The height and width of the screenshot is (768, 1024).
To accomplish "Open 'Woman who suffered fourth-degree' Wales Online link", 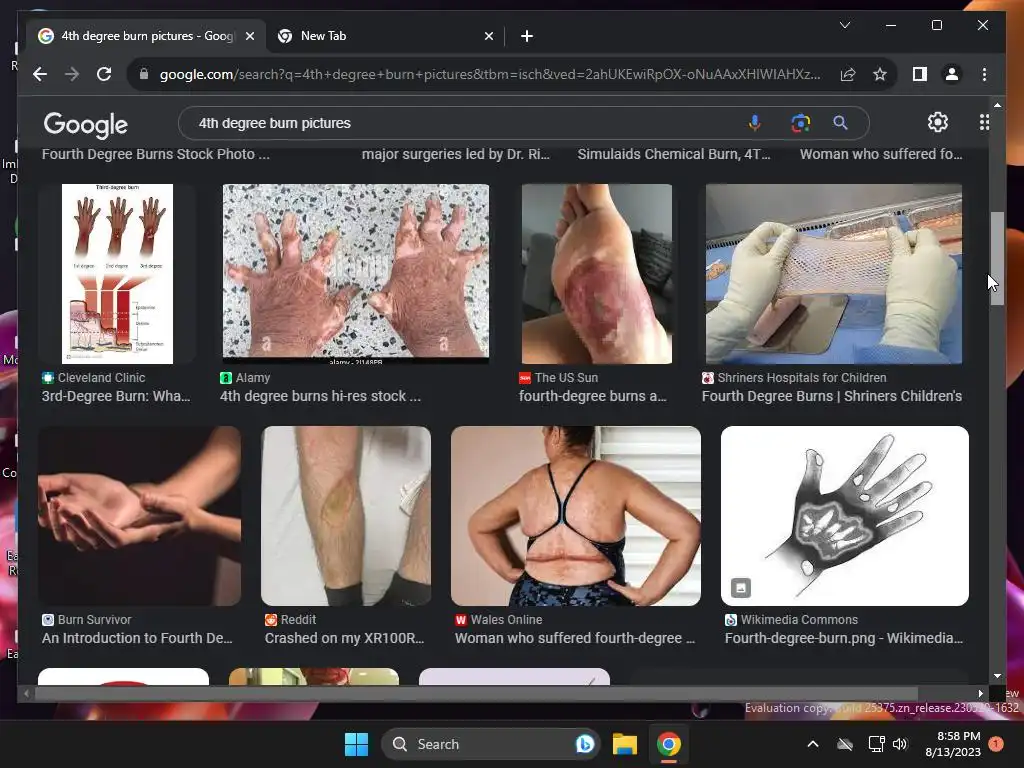I will tap(575, 638).
